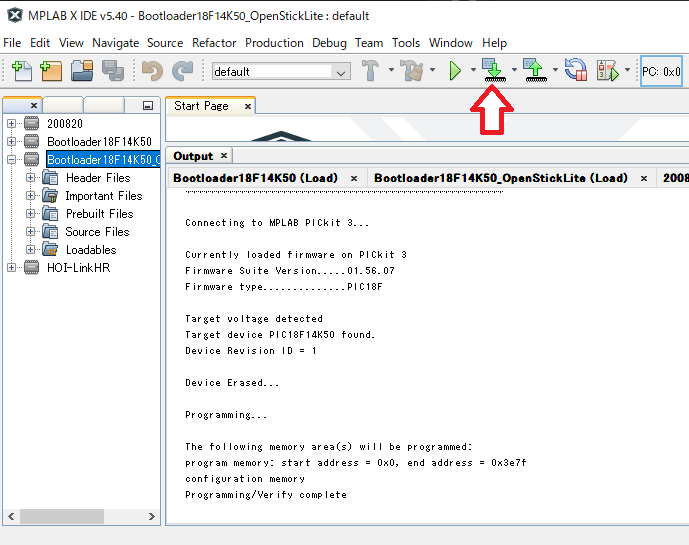689x545 pixels.
Task: Open the Navigate menu
Action: coord(116,43)
